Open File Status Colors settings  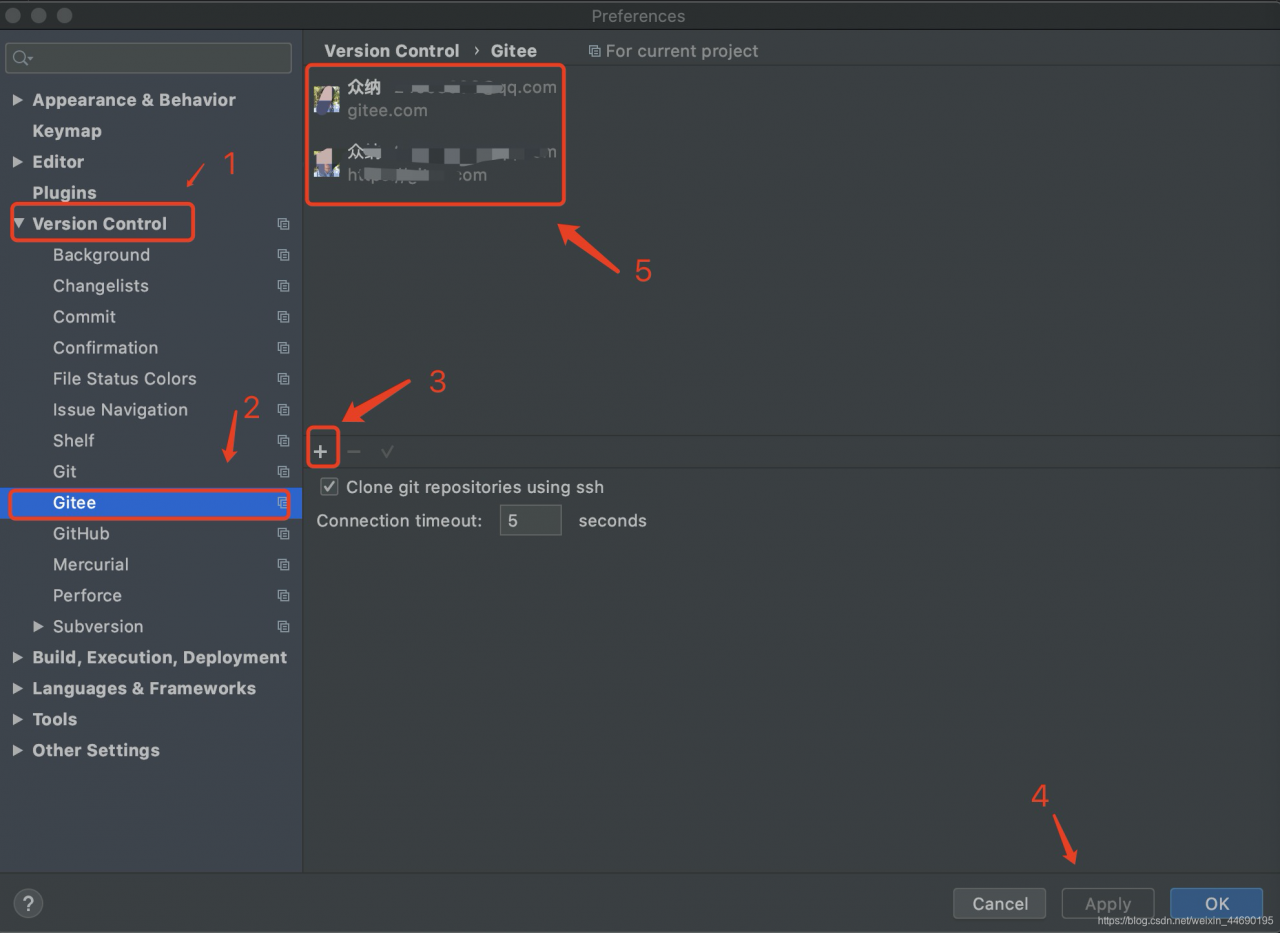coord(124,379)
